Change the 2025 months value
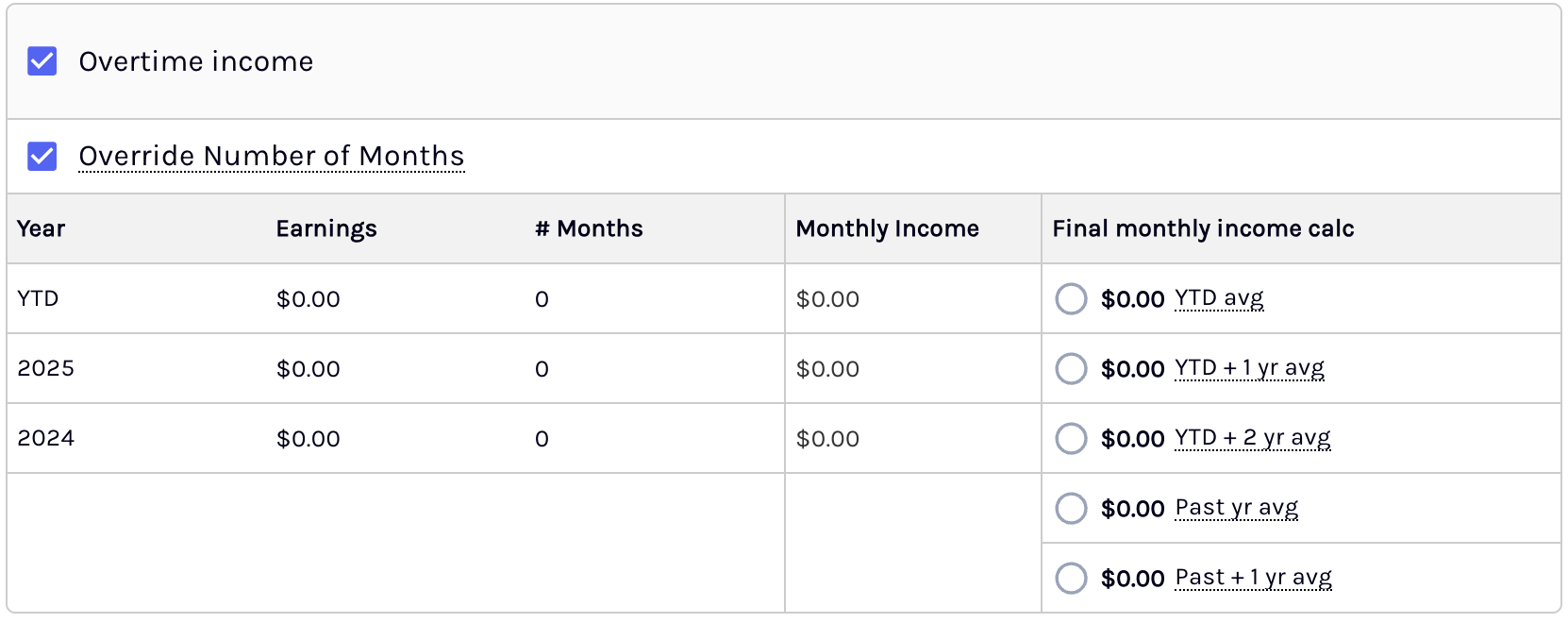 (x=542, y=369)
